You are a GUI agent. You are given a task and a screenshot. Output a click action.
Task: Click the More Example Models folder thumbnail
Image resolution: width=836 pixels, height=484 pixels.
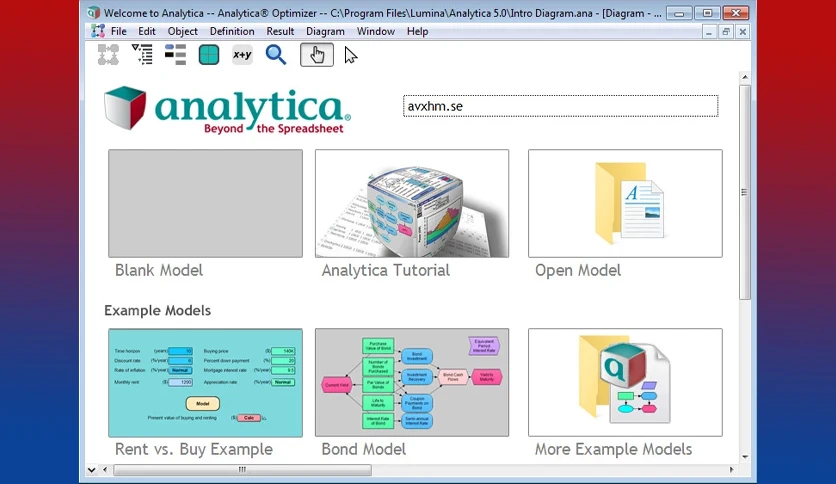point(625,382)
